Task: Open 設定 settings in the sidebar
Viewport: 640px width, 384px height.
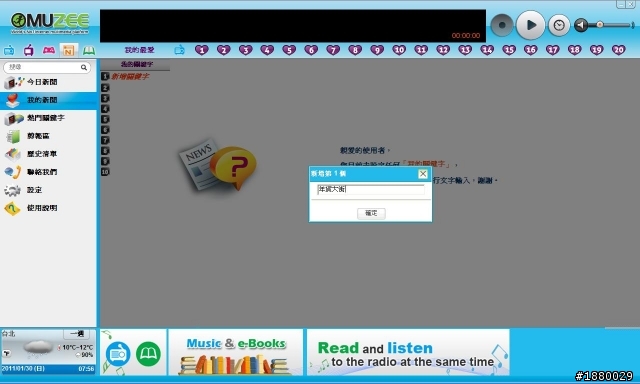Action: [48, 190]
